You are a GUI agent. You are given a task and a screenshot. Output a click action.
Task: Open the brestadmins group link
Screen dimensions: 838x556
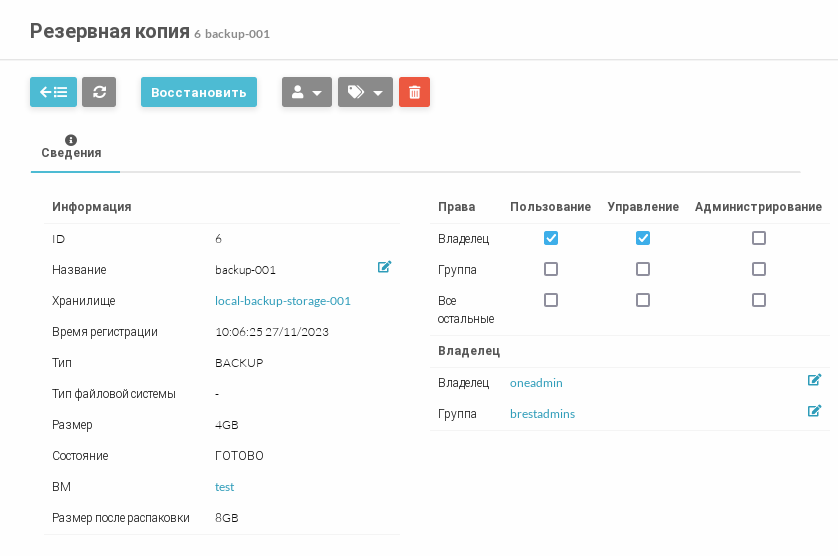[x=542, y=414]
